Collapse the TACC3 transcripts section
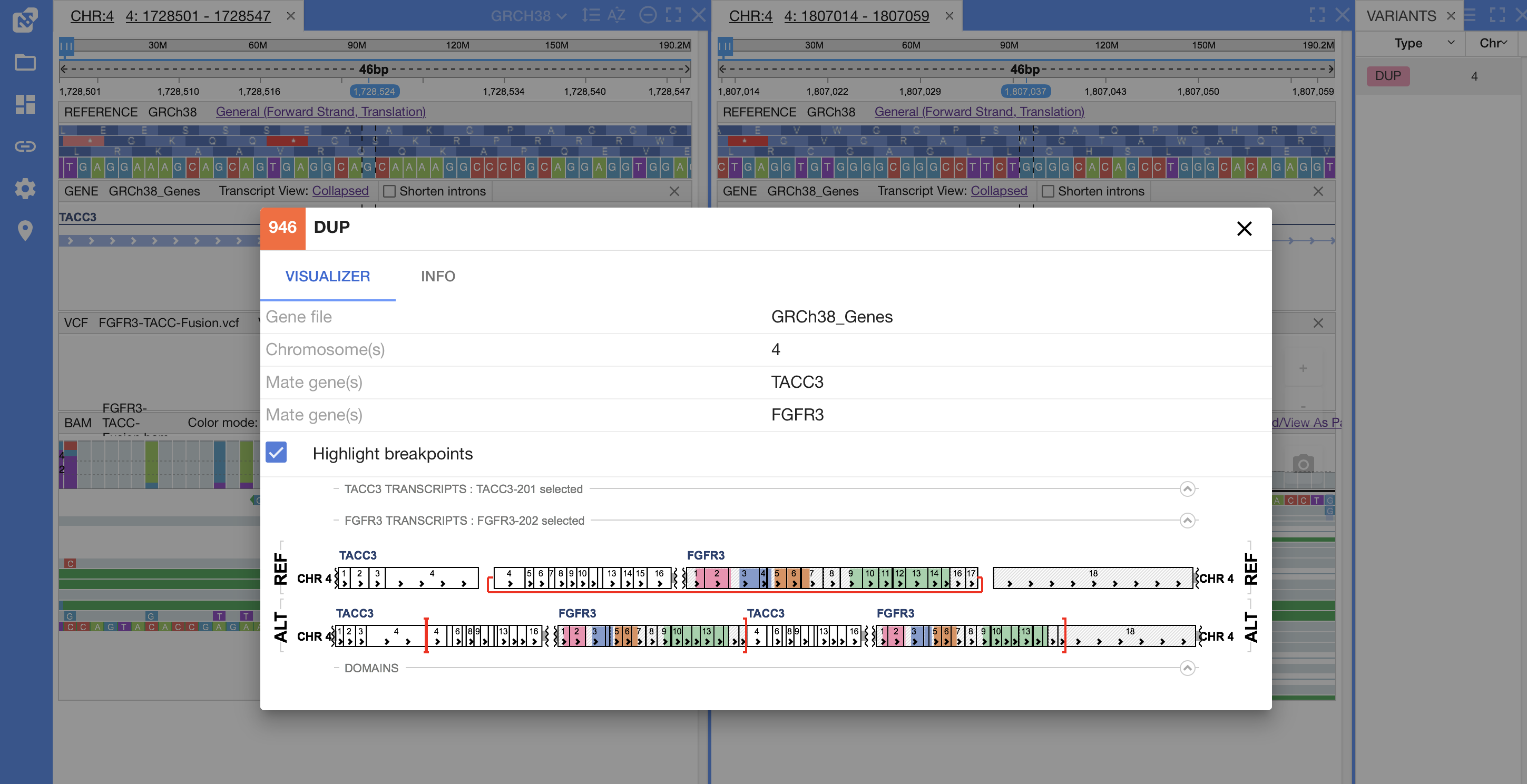 [1187, 489]
